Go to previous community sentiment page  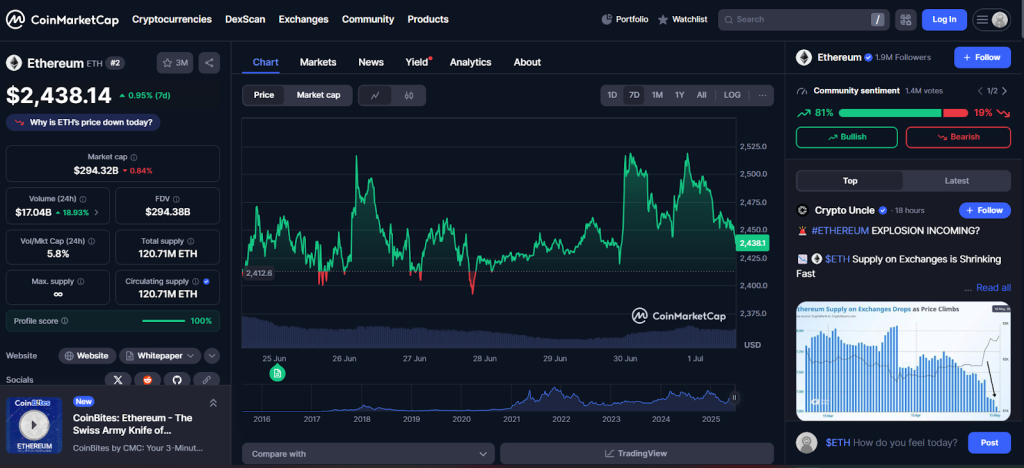pyautogui.click(x=980, y=91)
